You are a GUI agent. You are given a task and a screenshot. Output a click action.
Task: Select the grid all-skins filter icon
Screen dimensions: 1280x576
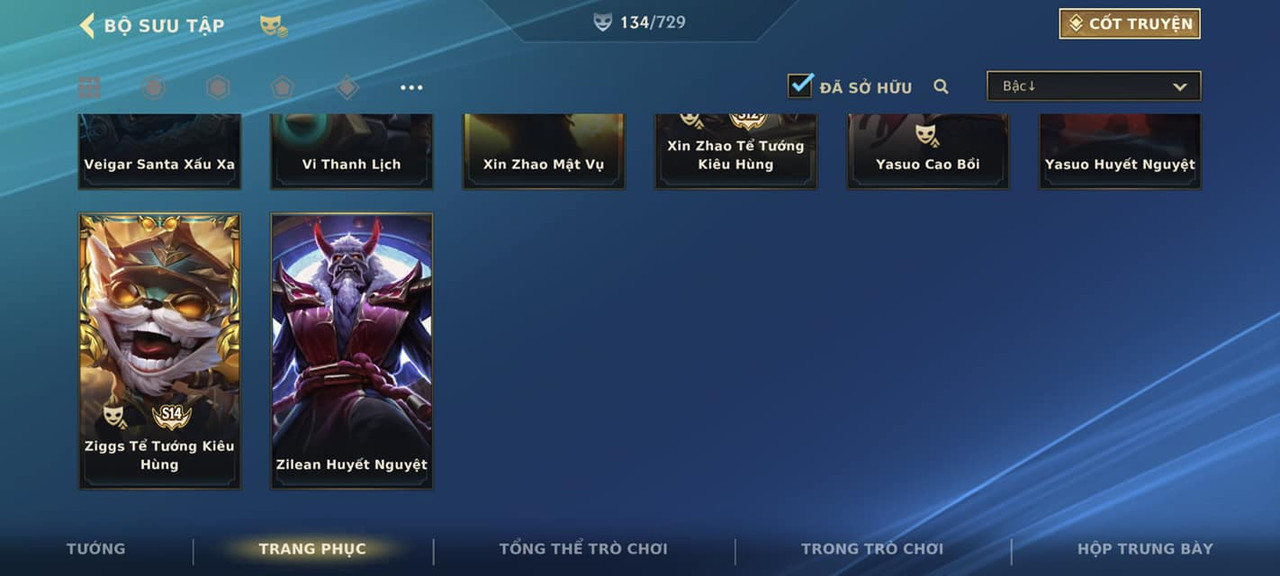point(89,88)
